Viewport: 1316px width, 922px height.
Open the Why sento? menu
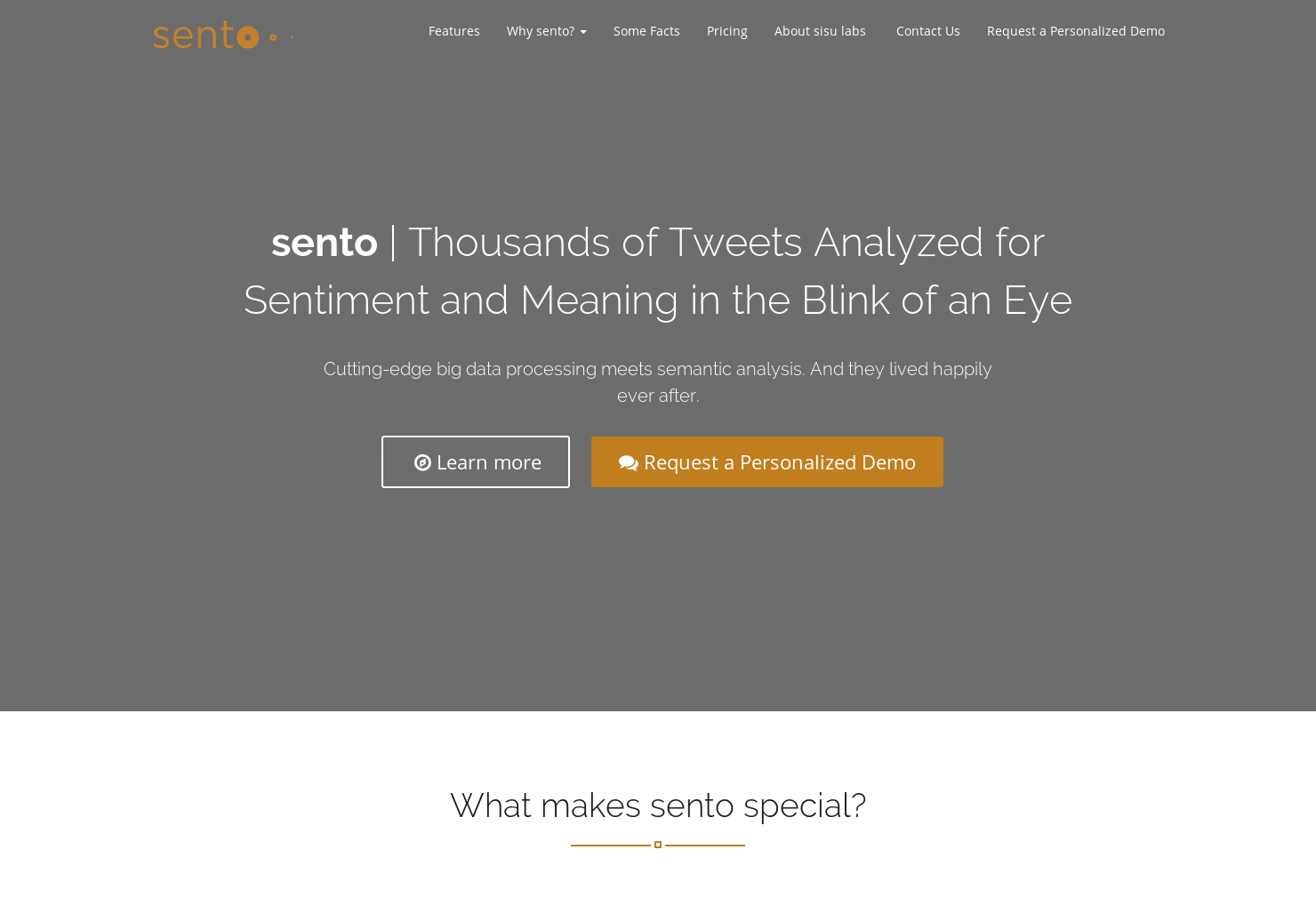pyautogui.click(x=541, y=31)
